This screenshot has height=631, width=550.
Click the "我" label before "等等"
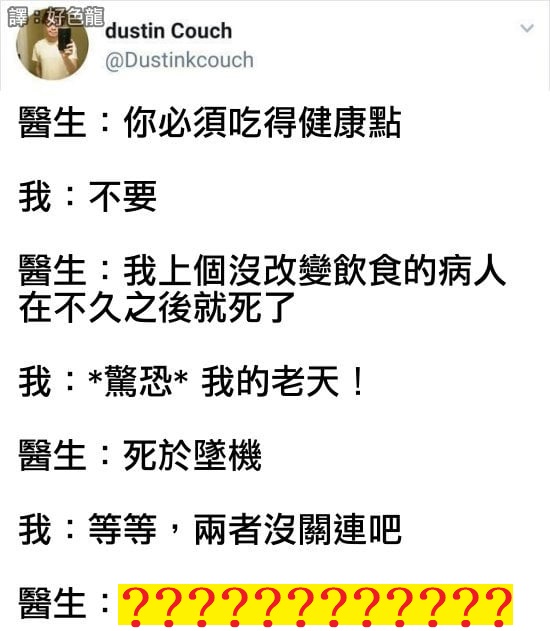[35, 529]
